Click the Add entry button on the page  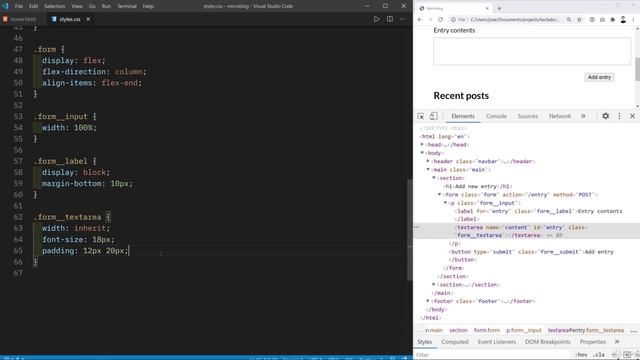(x=599, y=77)
